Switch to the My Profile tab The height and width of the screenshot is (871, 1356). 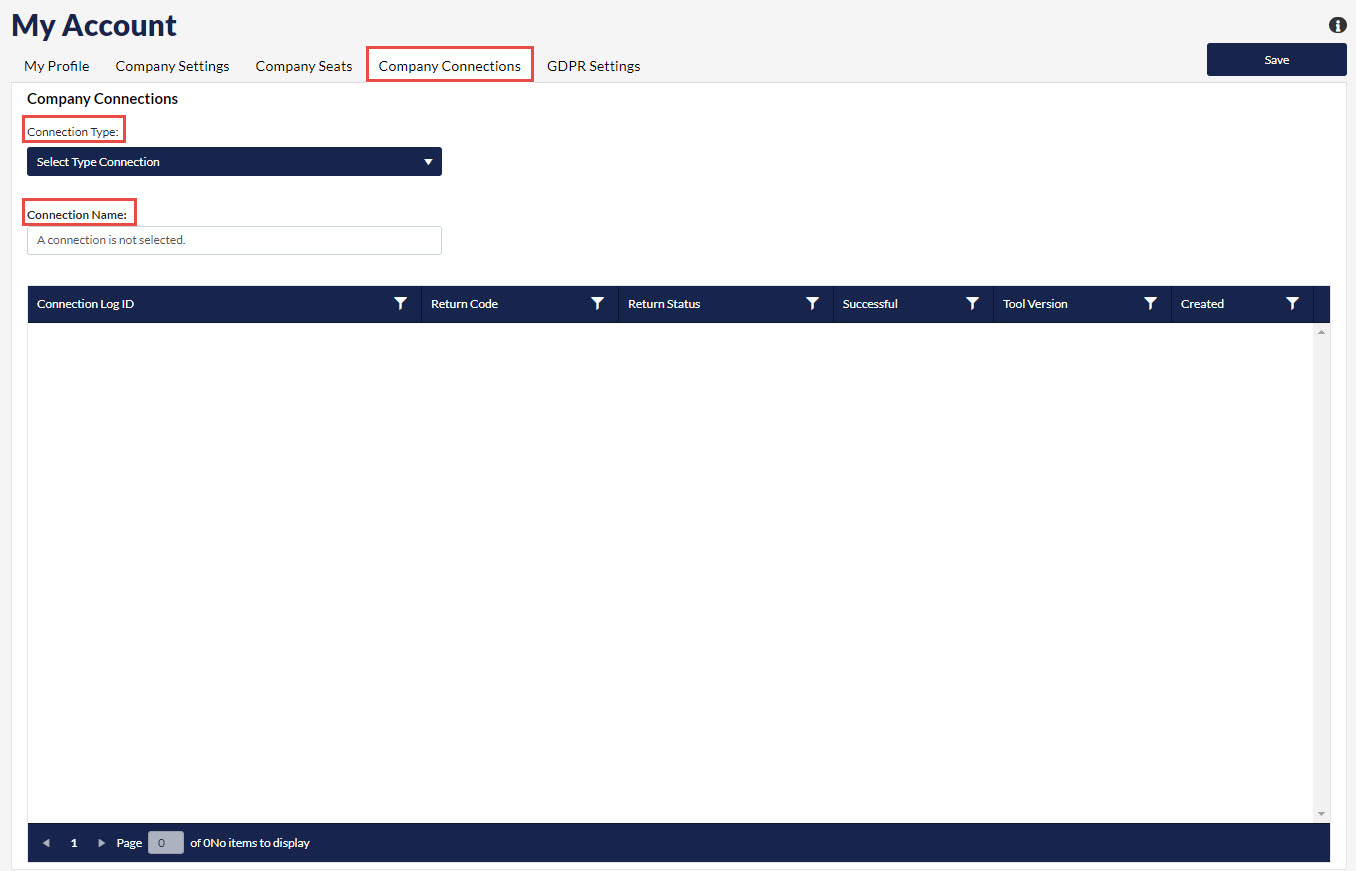(x=57, y=66)
